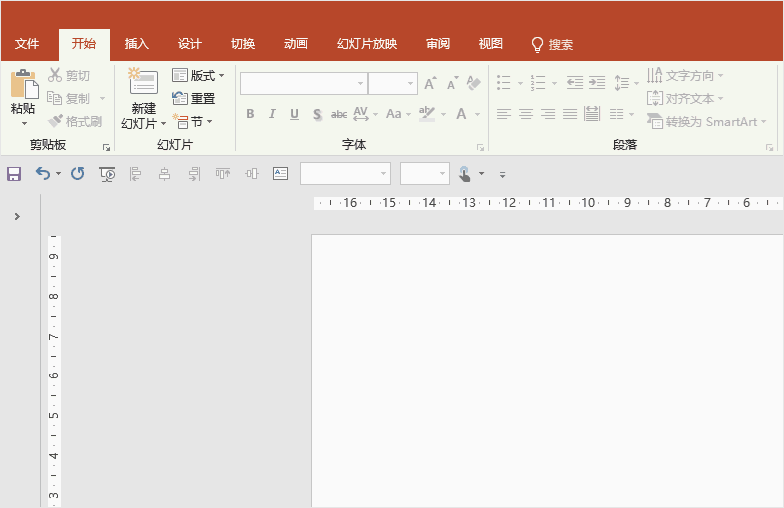Toggle Underline formatting
The image size is (784, 508).
(294, 114)
